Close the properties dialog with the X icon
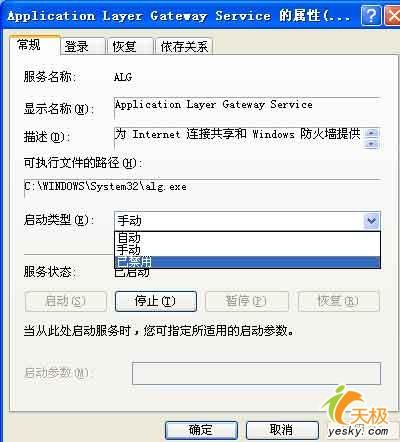Viewport: 400px width, 442px height. [393, 16]
